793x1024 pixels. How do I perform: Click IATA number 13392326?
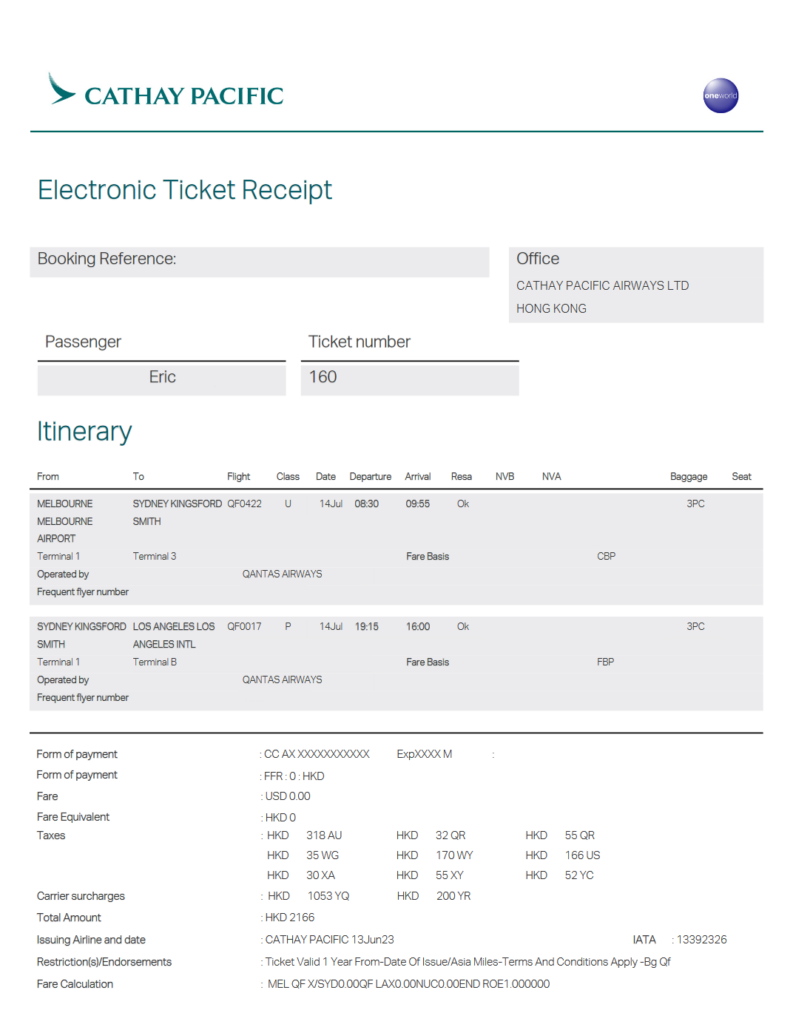pos(702,940)
